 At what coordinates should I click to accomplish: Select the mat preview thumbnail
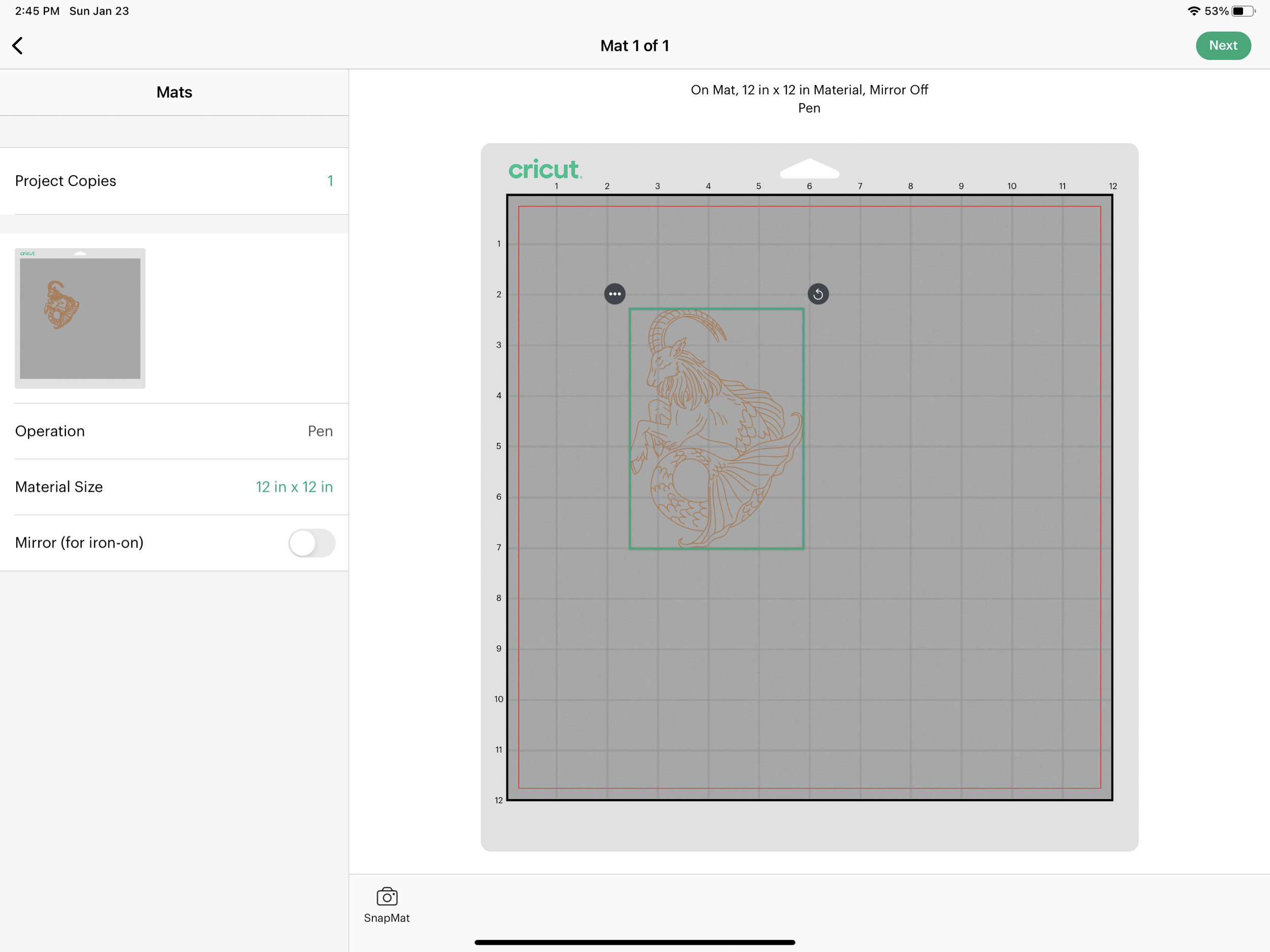coord(80,318)
